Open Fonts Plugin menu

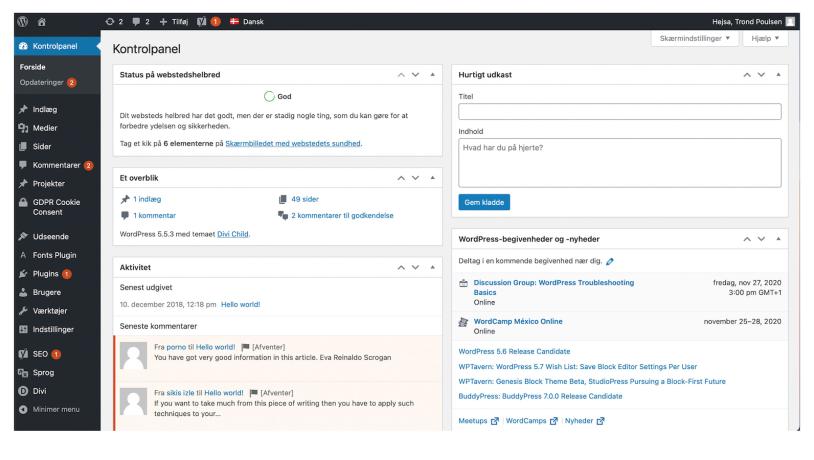(57, 255)
